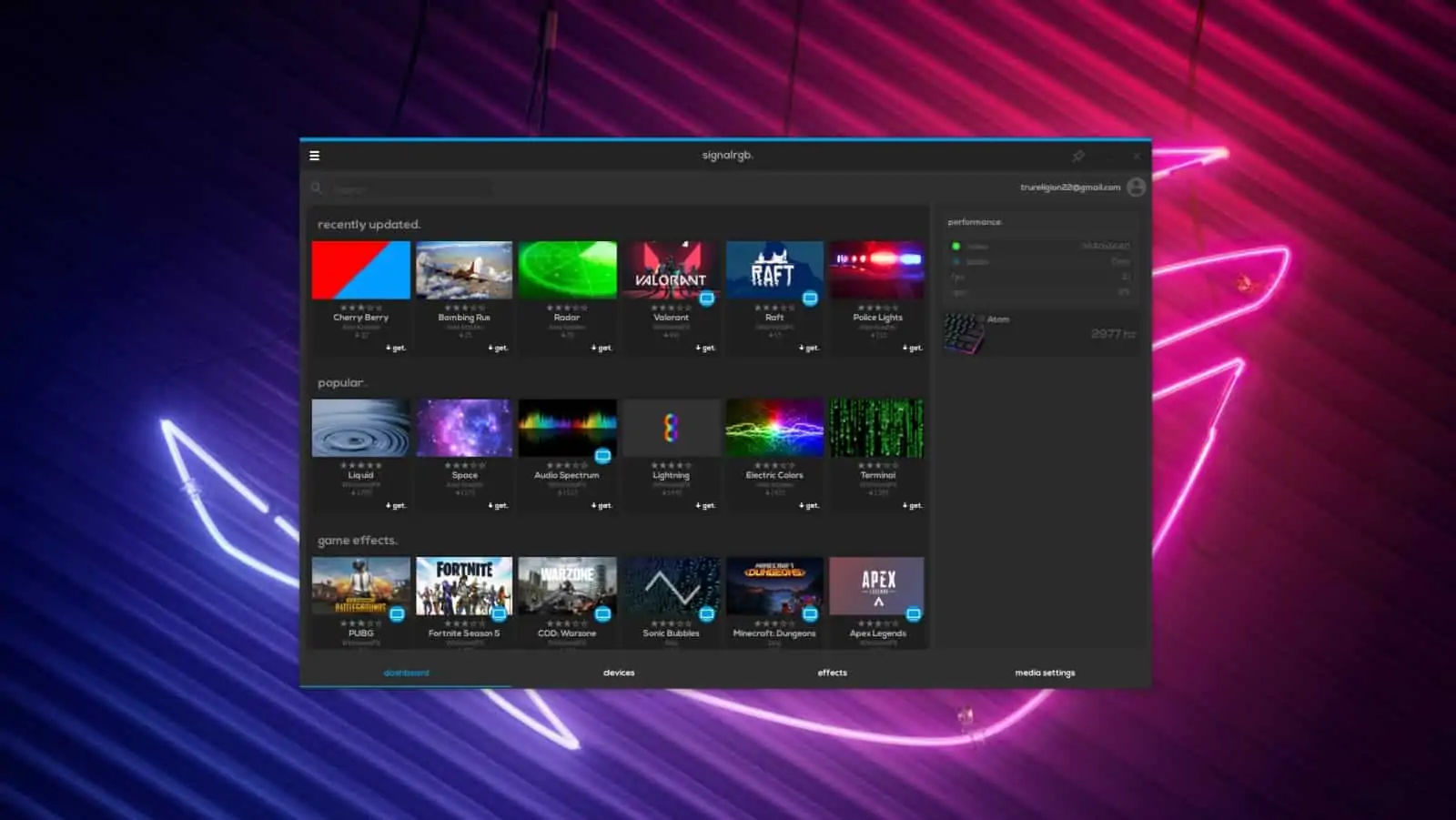Click the screen badge on Audio Spectrum
The image size is (1456, 820).
coord(602,455)
